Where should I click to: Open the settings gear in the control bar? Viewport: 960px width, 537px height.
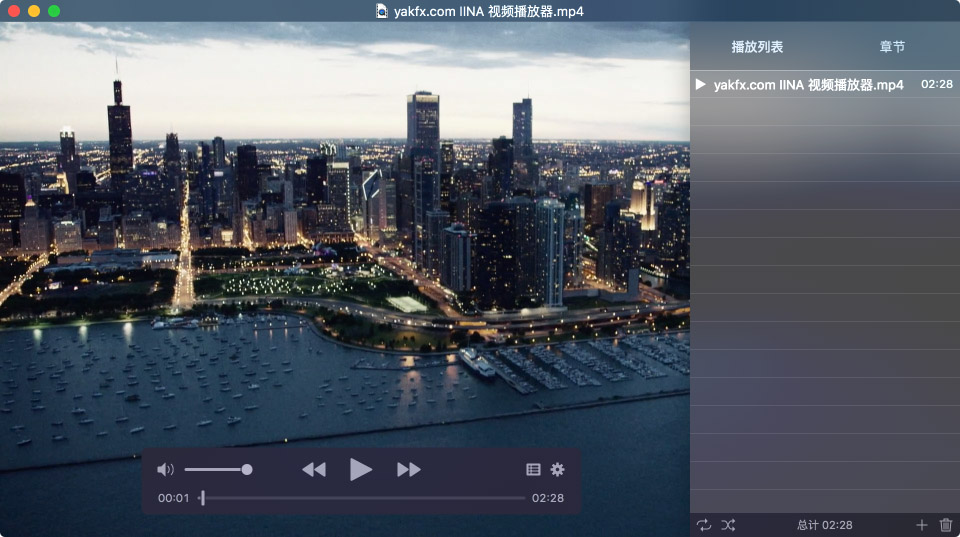557,469
